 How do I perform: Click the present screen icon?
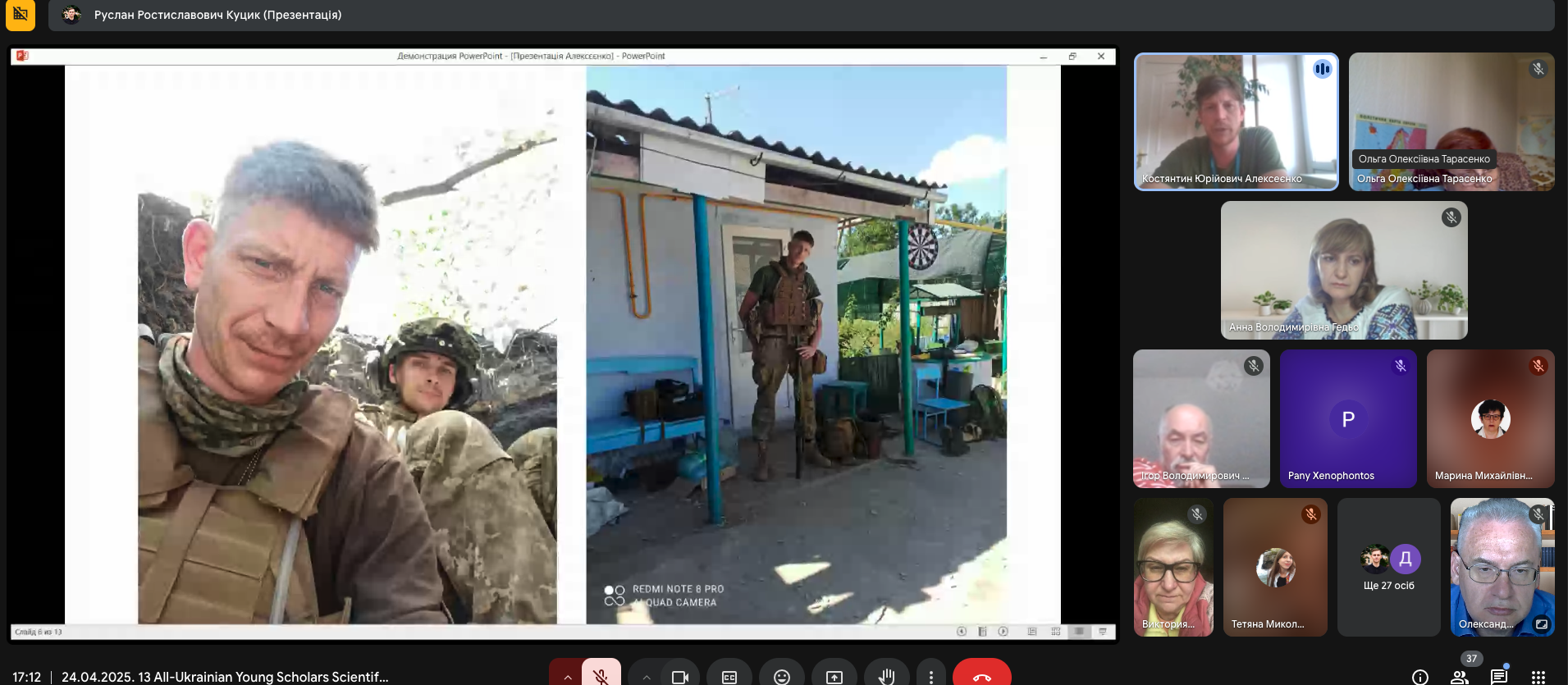point(834,676)
